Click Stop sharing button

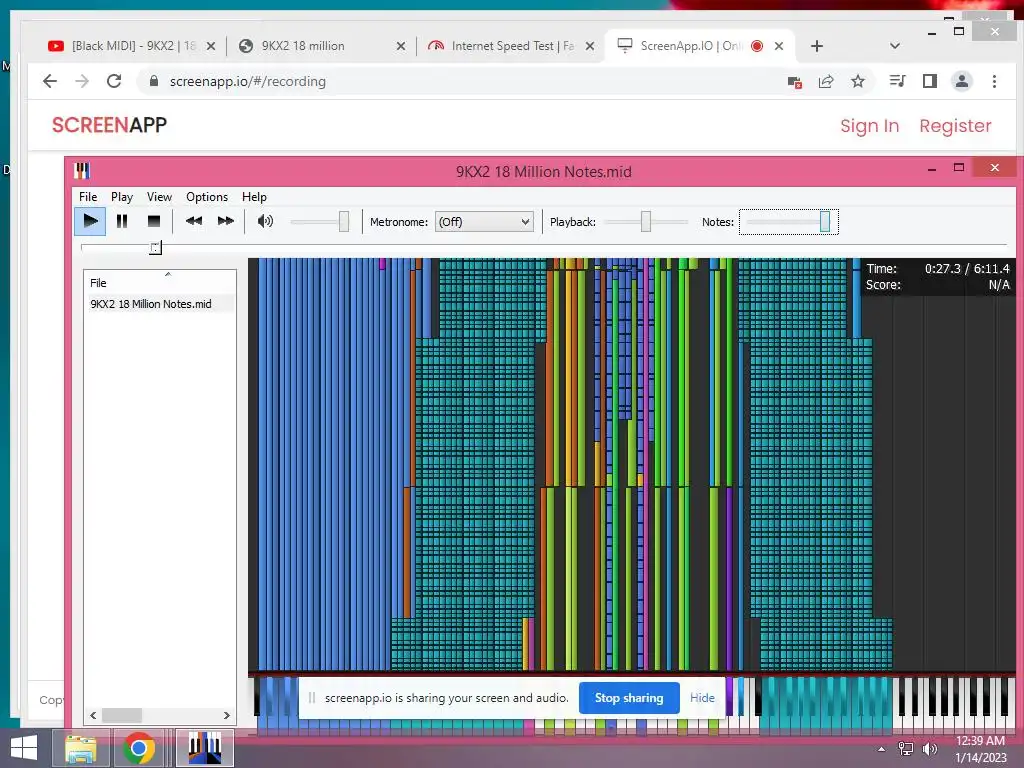click(x=629, y=697)
